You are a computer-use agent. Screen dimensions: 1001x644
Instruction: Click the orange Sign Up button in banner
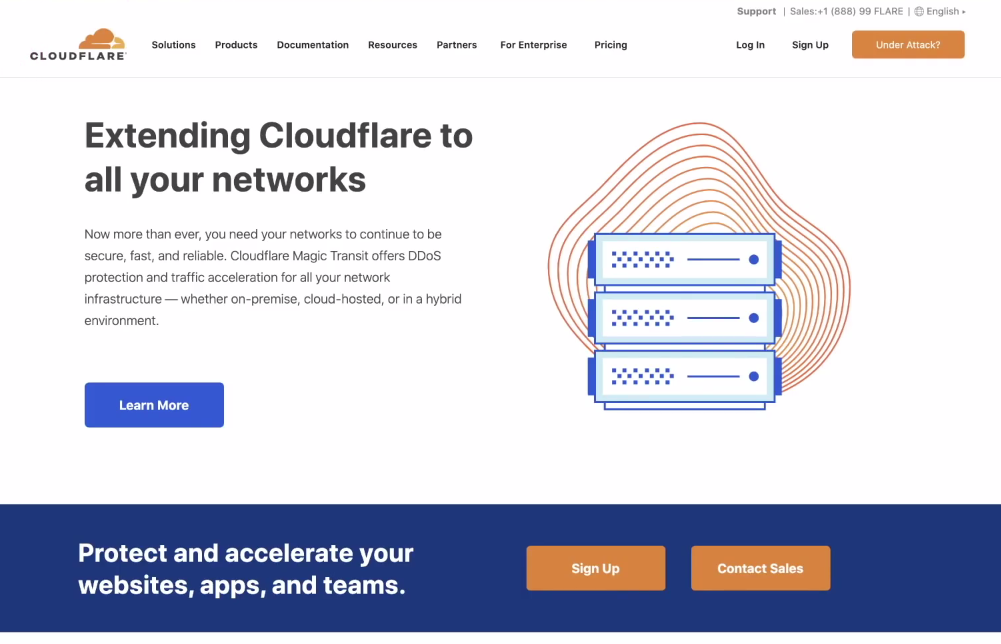[596, 568]
